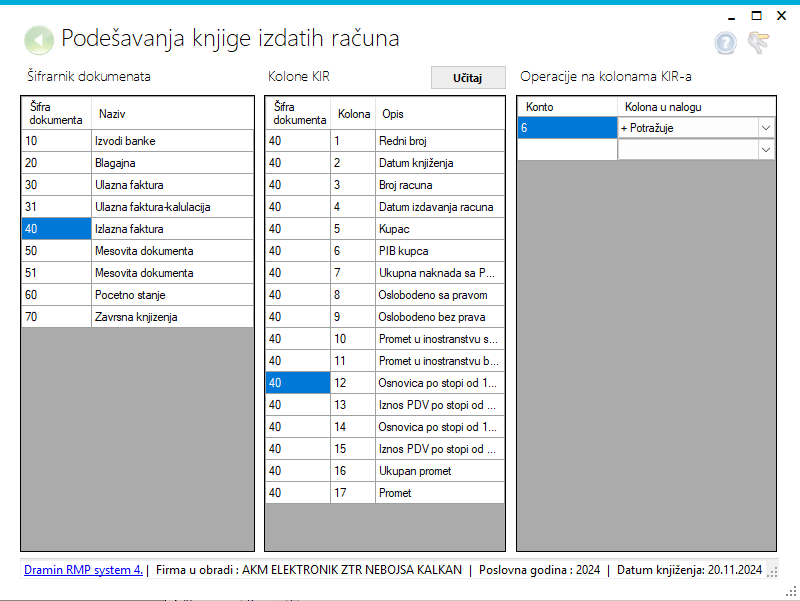Open help via question mark icon
This screenshot has width=800, height=601.
(725, 42)
